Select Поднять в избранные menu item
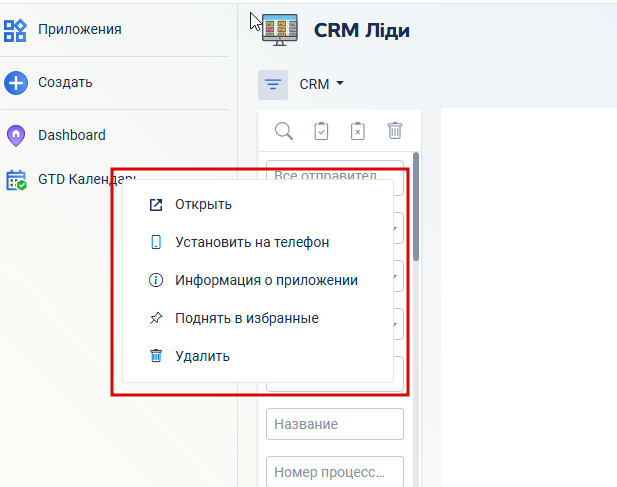 point(258,318)
